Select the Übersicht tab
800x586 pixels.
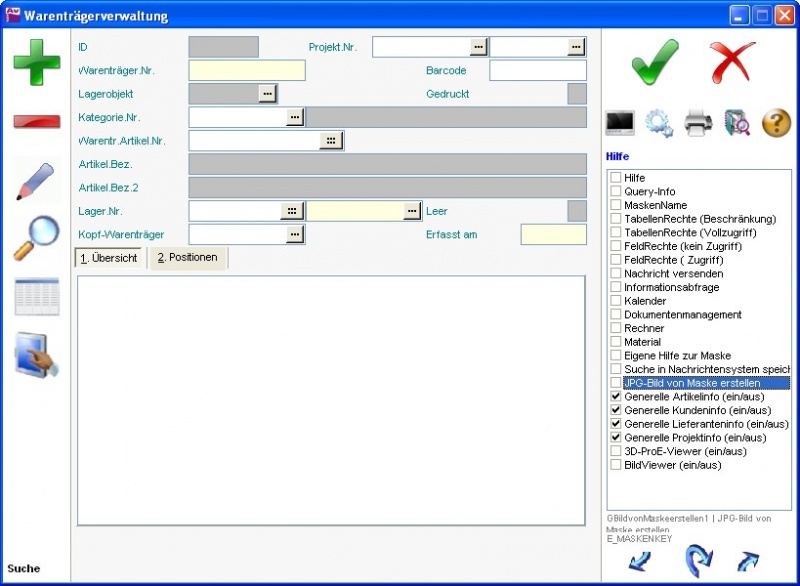tap(109, 258)
